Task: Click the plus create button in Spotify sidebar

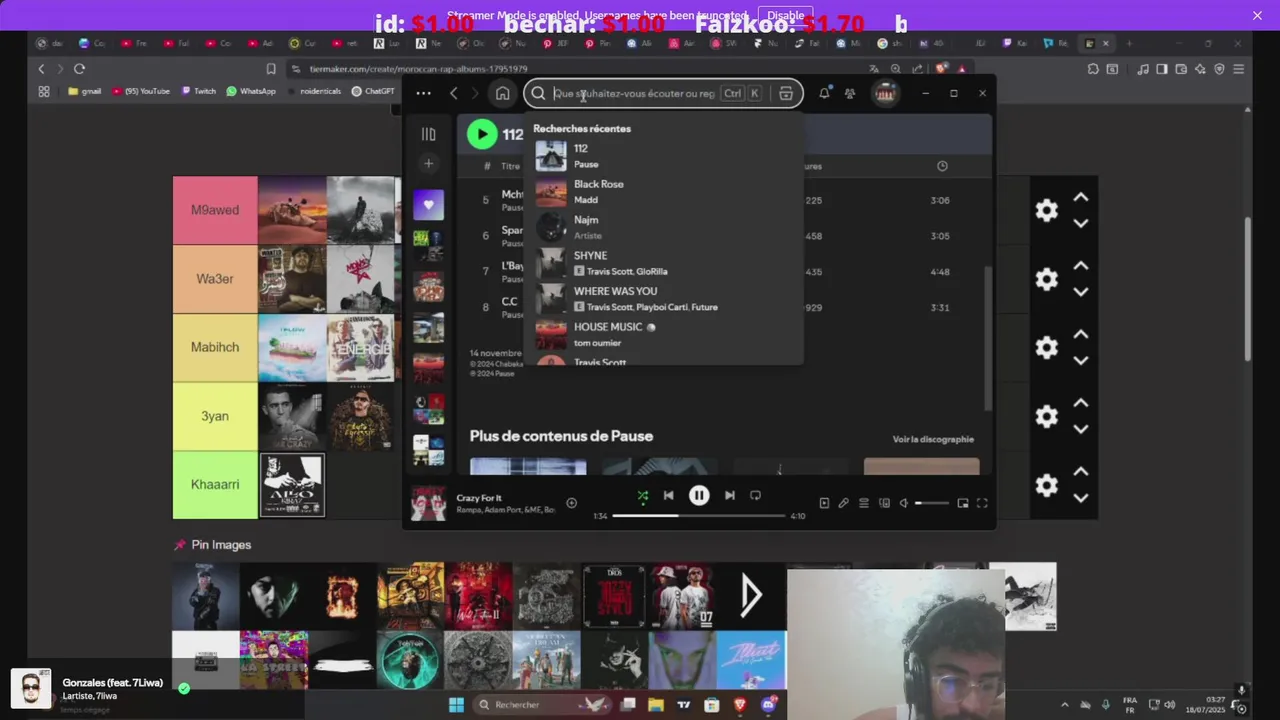Action: tap(428, 163)
